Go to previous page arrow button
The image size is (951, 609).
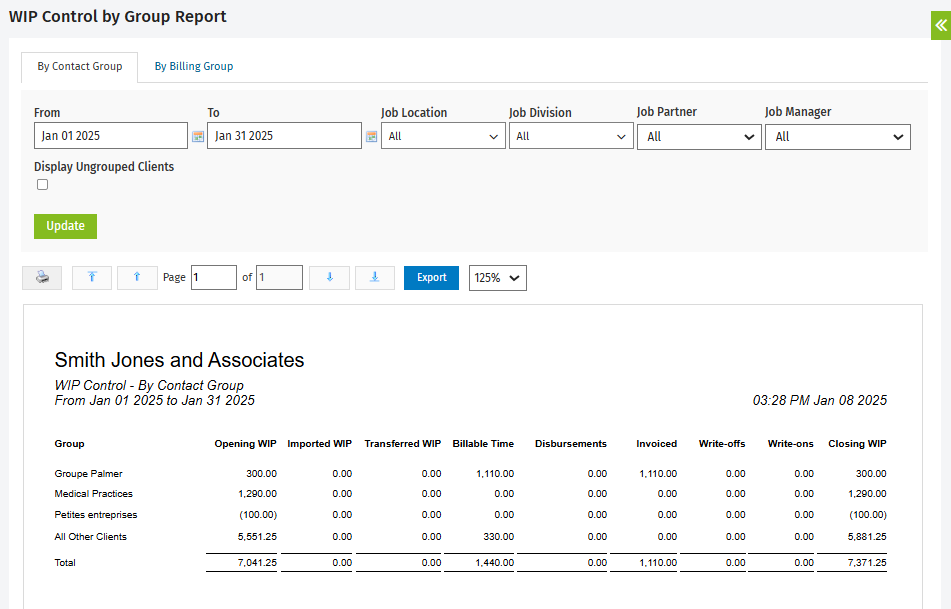137,278
